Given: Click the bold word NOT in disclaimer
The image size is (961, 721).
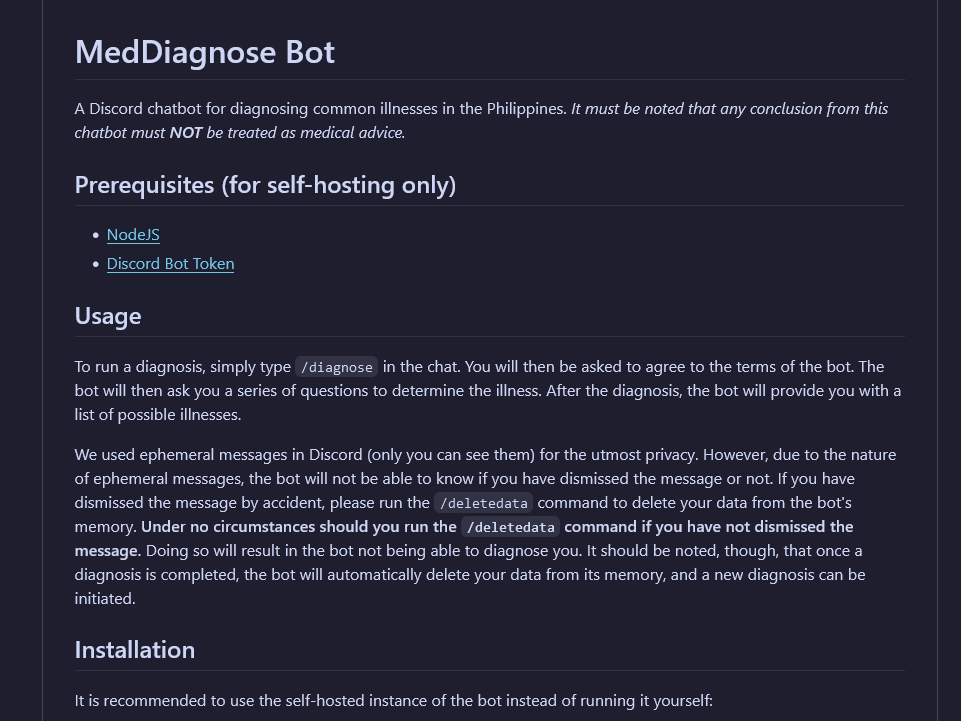Looking at the screenshot, I should click(185, 132).
